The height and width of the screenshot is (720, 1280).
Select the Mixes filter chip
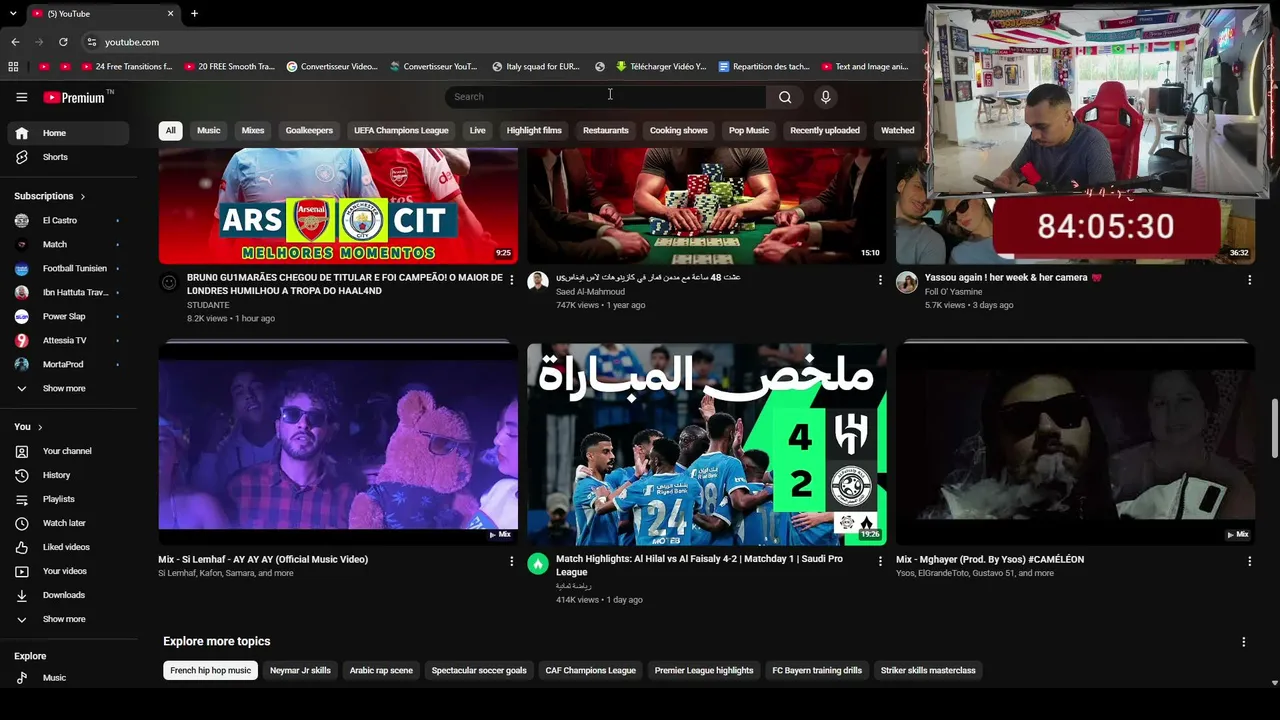[x=253, y=130]
